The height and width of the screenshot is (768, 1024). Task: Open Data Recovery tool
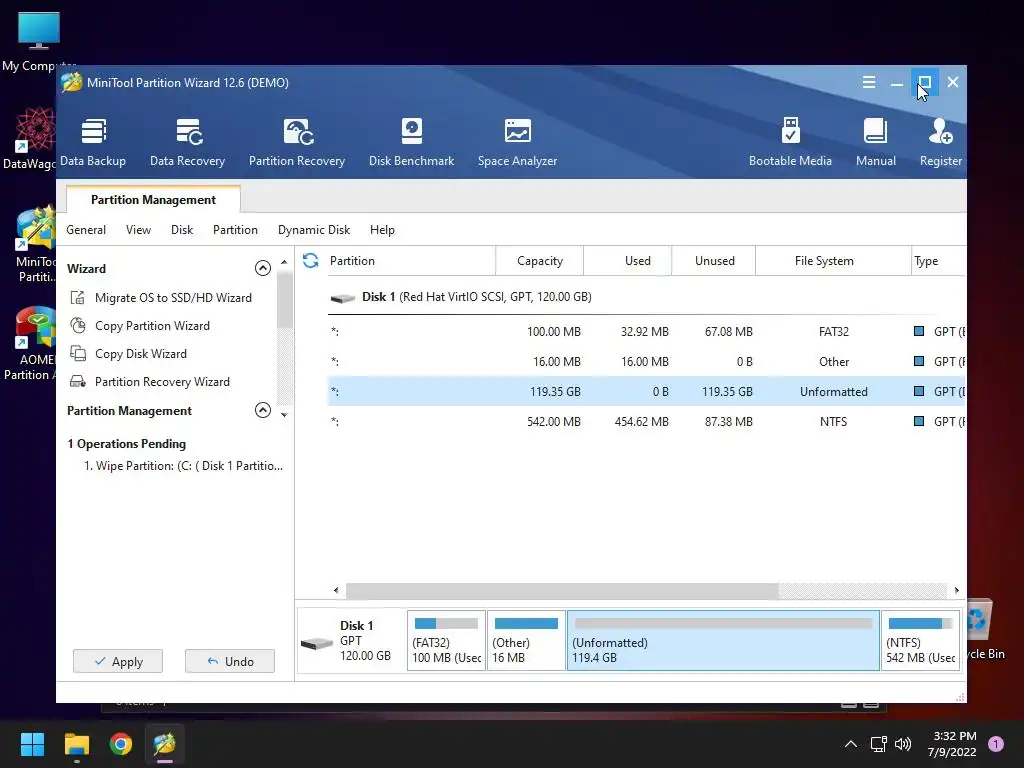click(187, 142)
